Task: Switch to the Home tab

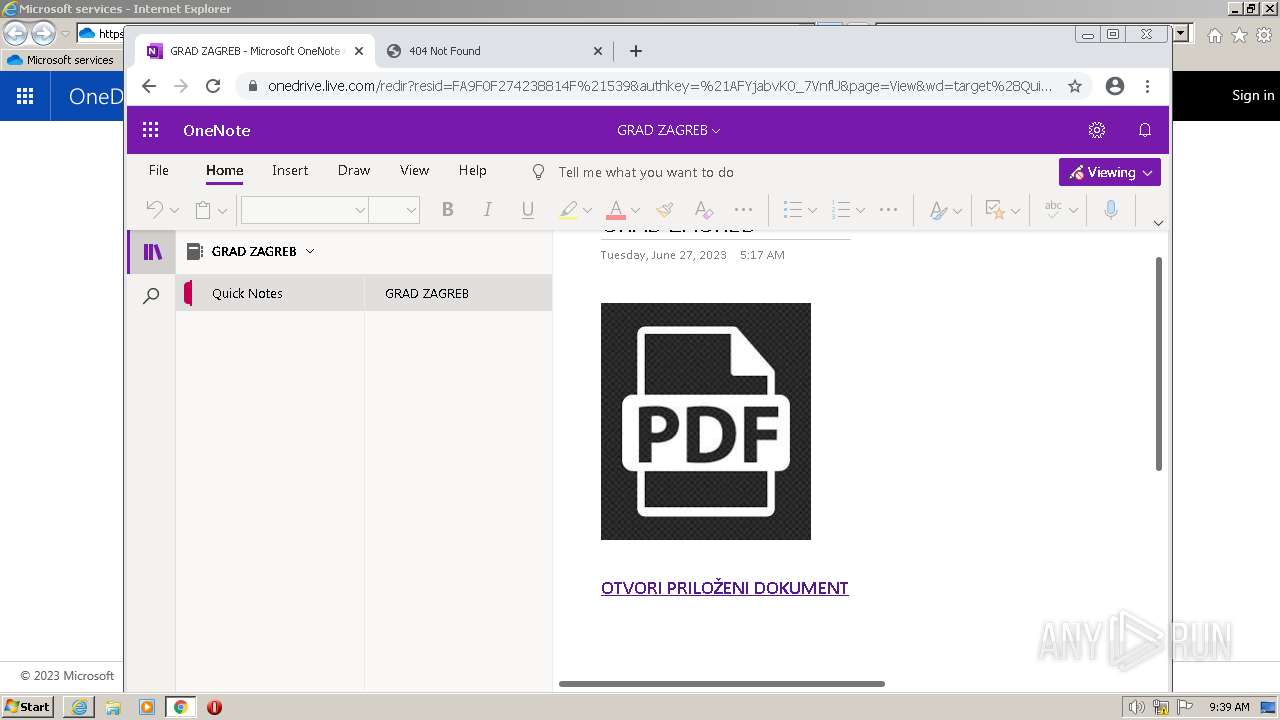Action: point(224,171)
